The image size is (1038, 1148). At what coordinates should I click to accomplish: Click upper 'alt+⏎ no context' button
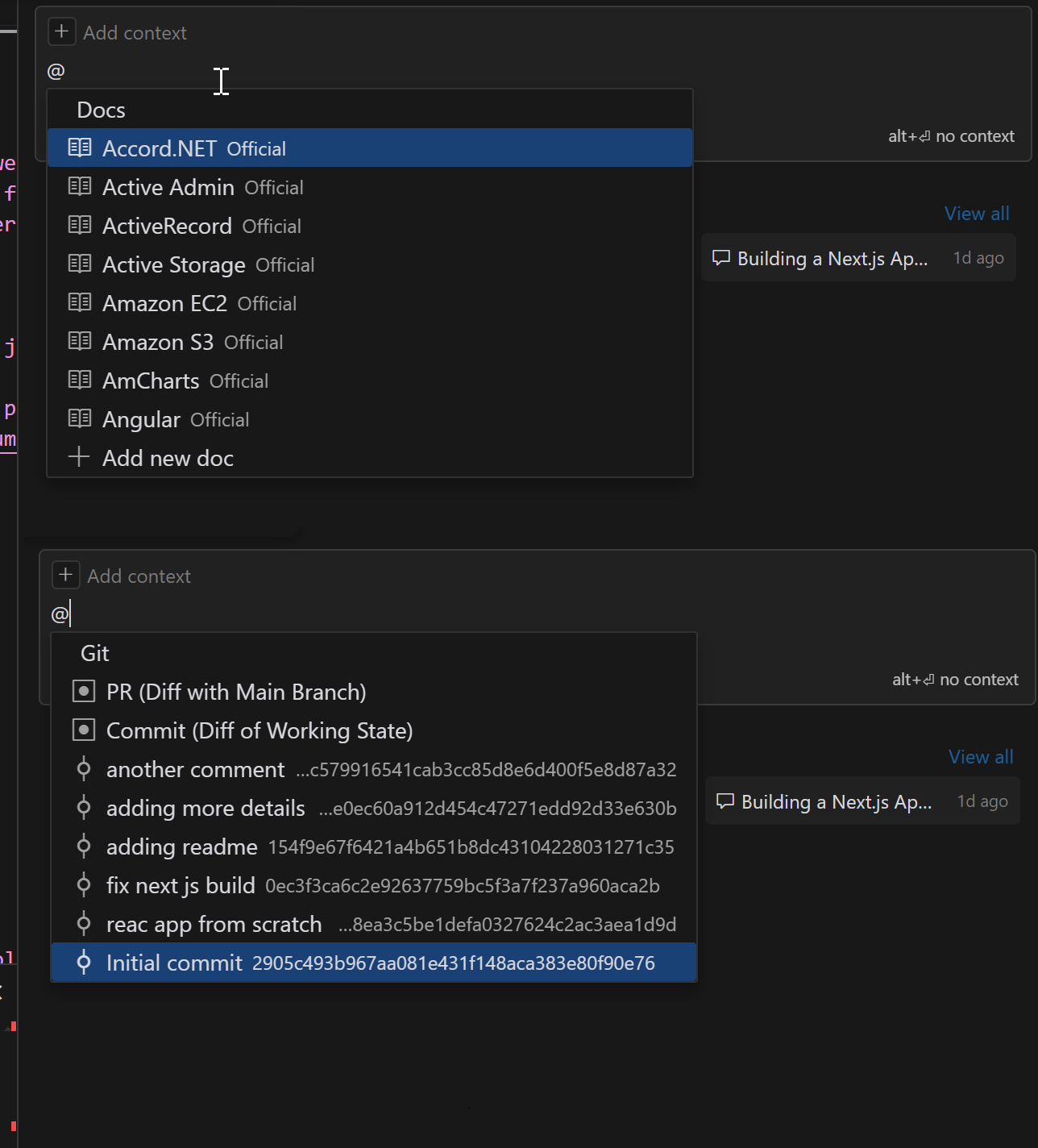tap(951, 136)
